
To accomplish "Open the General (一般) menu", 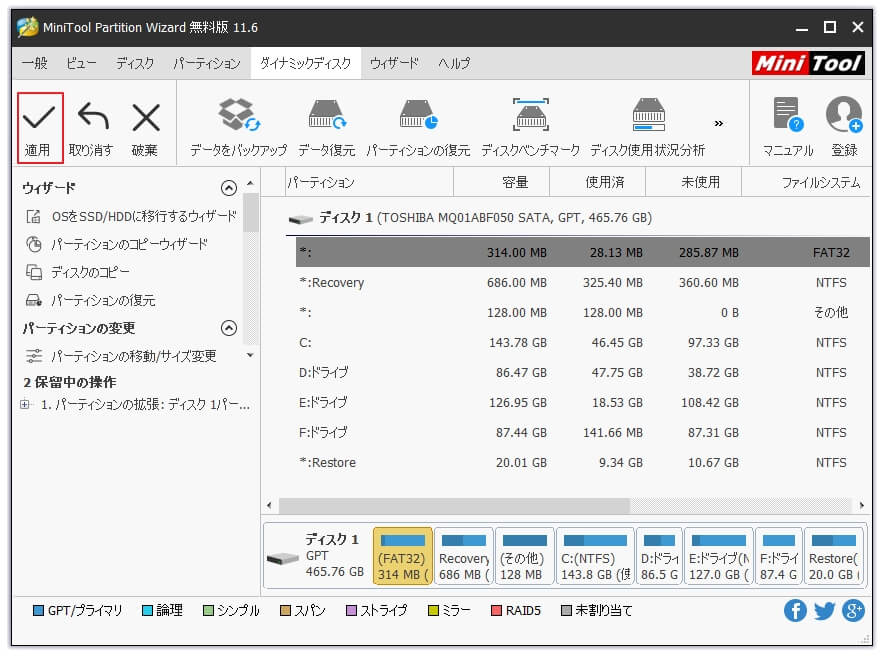I will pos(34,63).
